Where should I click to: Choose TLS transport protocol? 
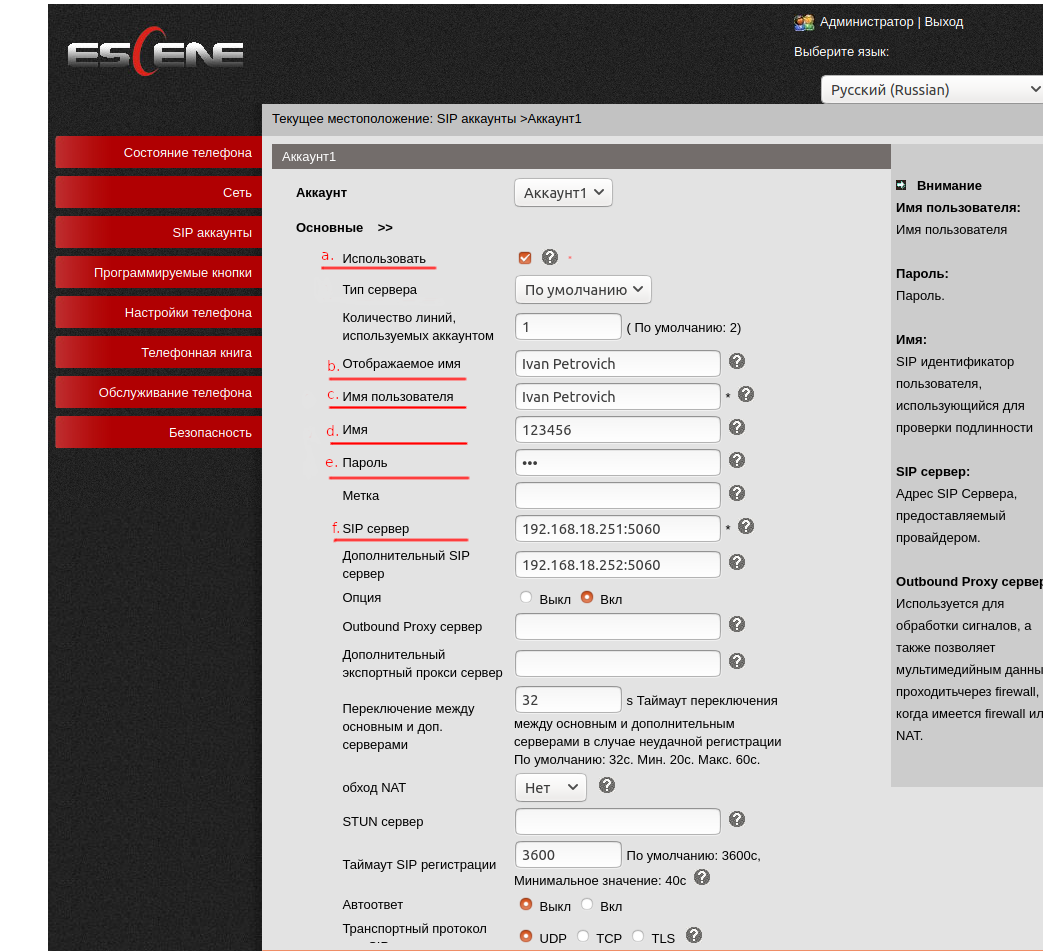click(x=638, y=936)
